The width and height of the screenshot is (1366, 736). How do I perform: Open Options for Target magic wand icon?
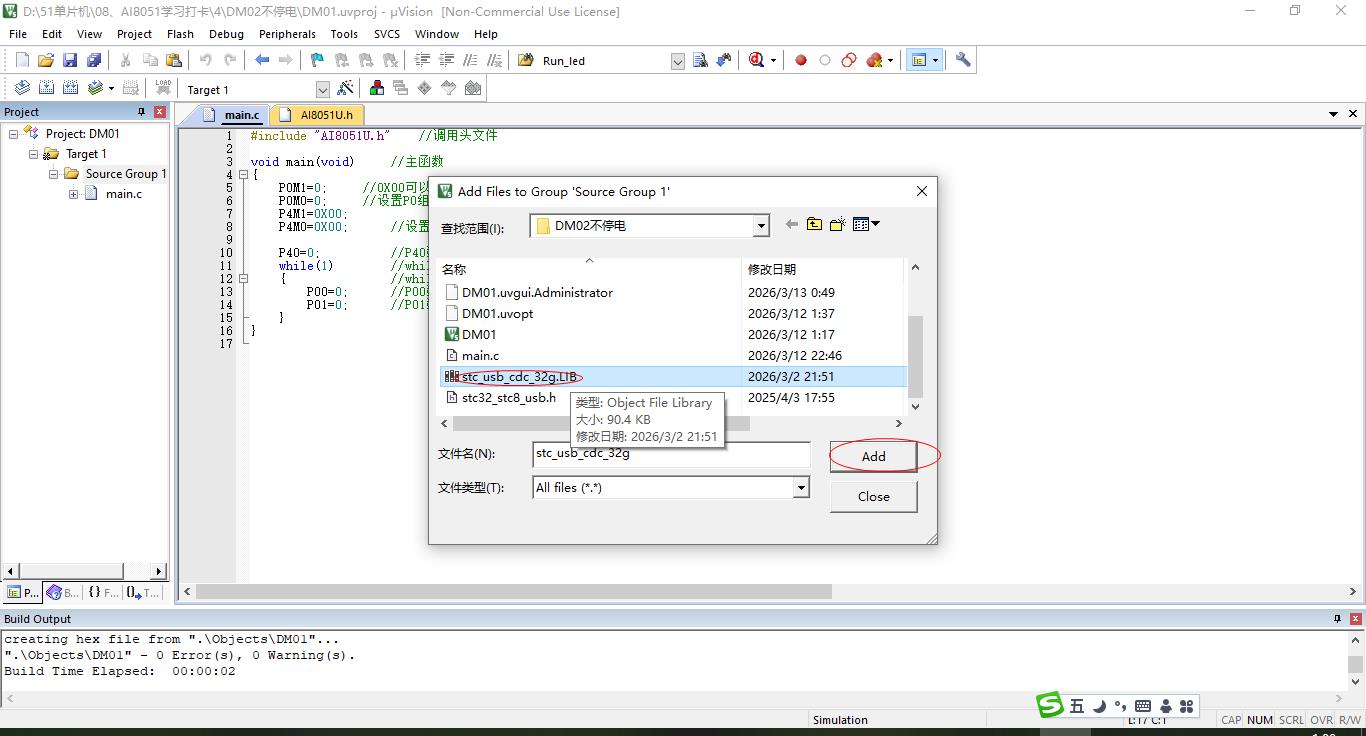[346, 88]
